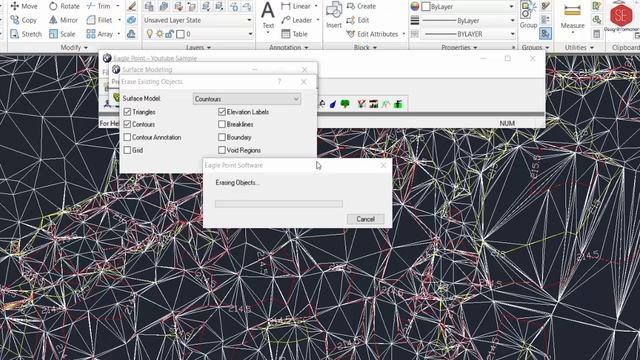Viewport: 640px width, 360px height.
Task: Click Edit block
Action: [358, 20]
